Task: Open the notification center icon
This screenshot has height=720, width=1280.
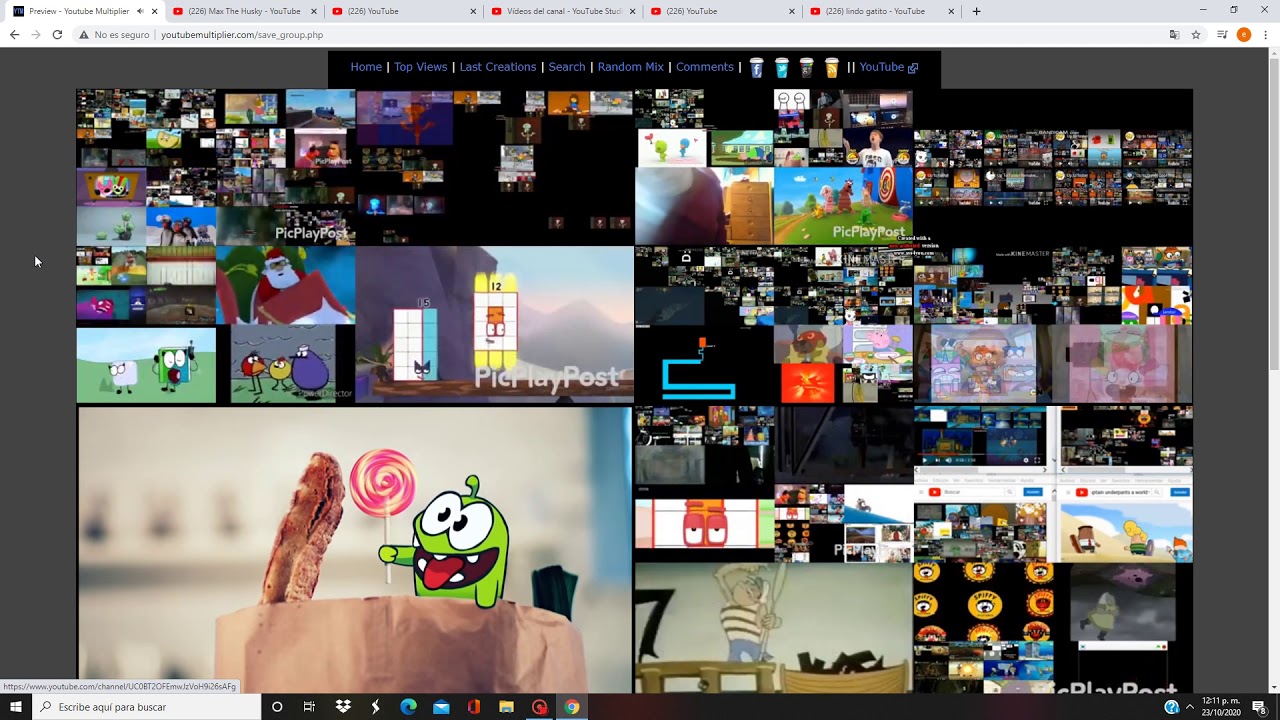Action: point(1259,707)
